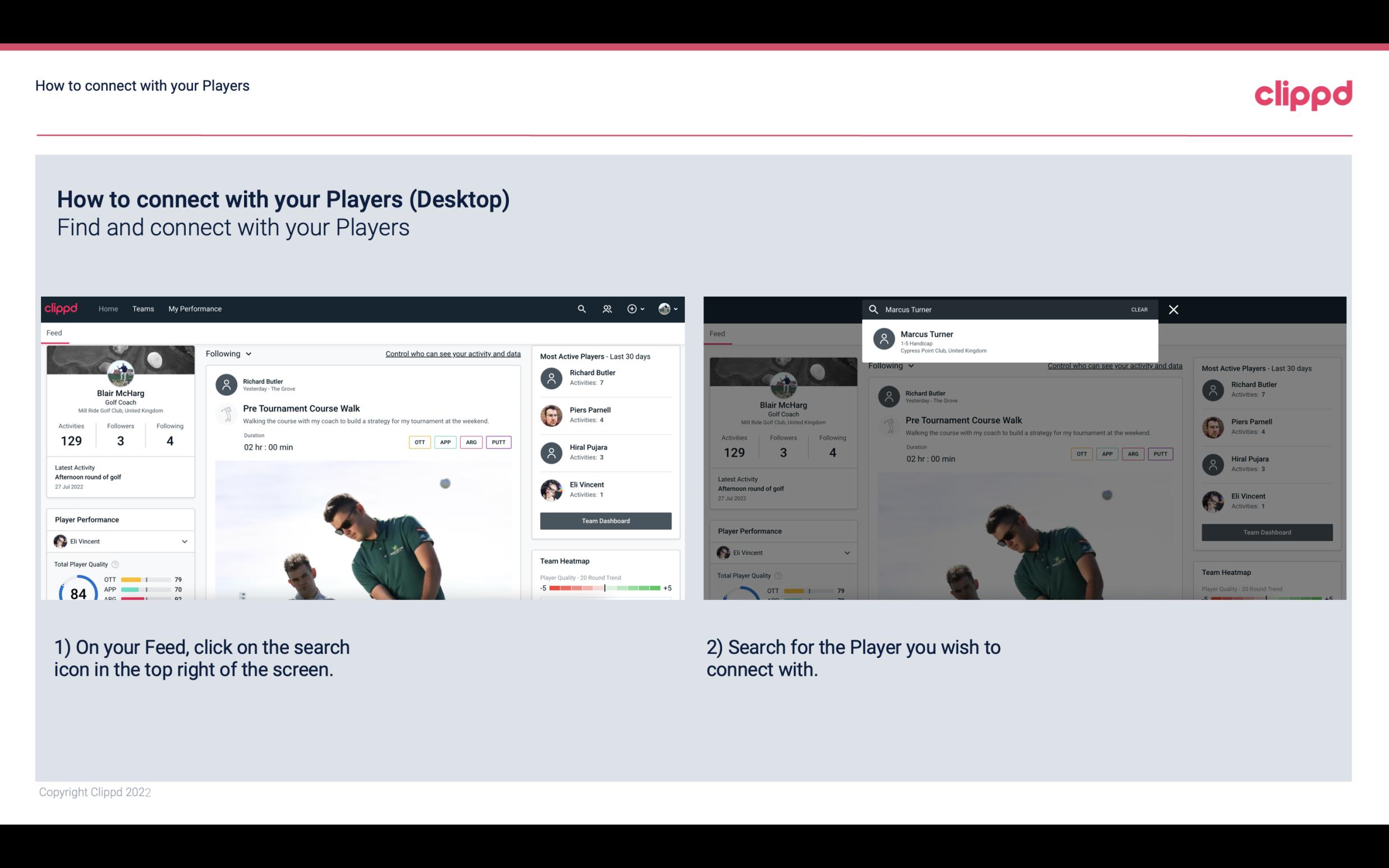
Task: Click the Team Dashboard button
Action: pos(605,520)
